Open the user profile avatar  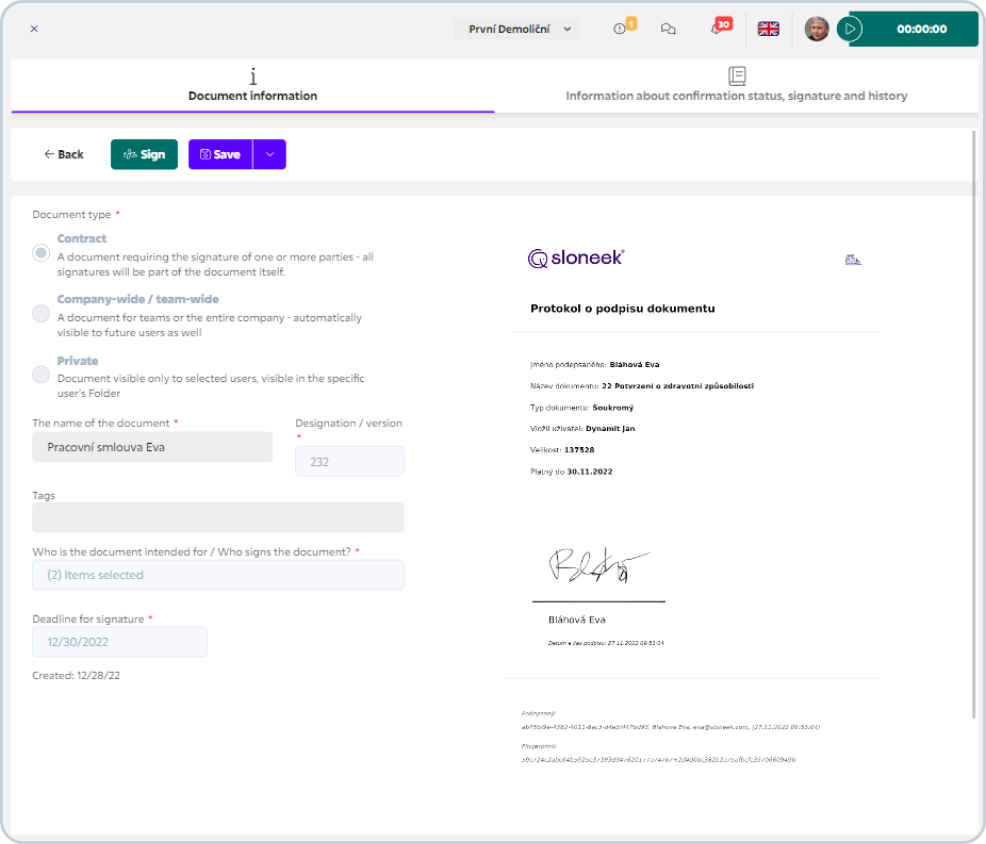[816, 29]
